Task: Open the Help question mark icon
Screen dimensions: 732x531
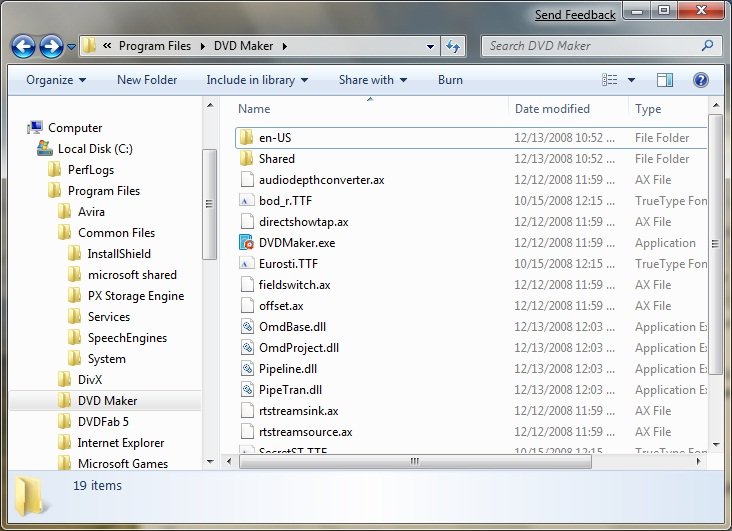Action: click(x=700, y=80)
